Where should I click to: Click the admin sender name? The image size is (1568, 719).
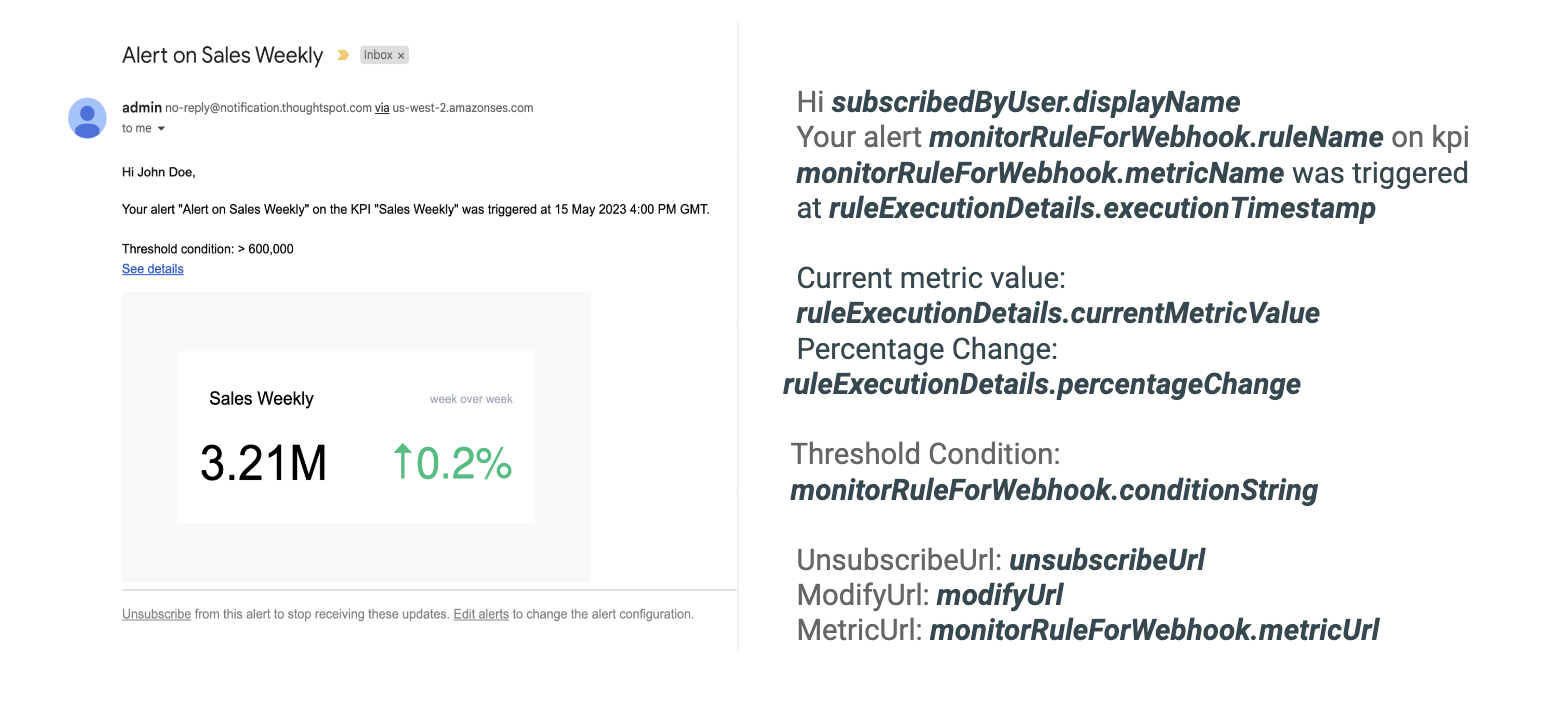(x=141, y=108)
